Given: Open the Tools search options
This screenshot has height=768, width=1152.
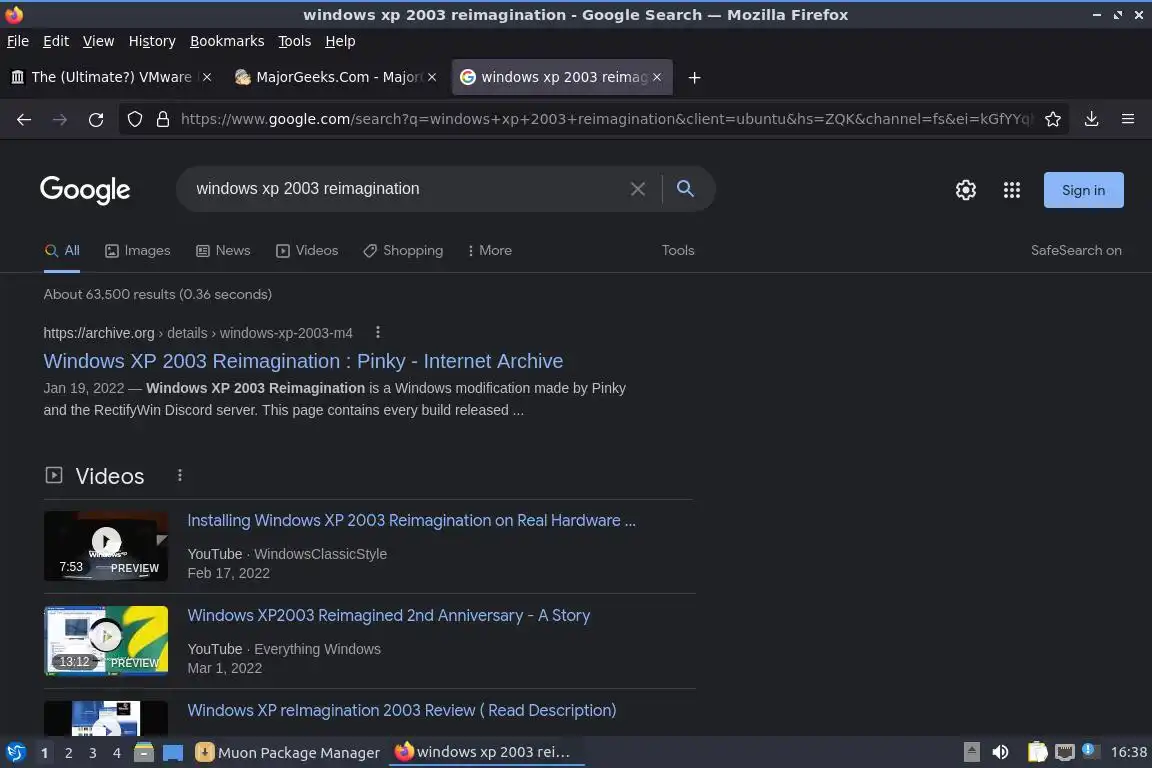Looking at the screenshot, I should click(x=677, y=251).
